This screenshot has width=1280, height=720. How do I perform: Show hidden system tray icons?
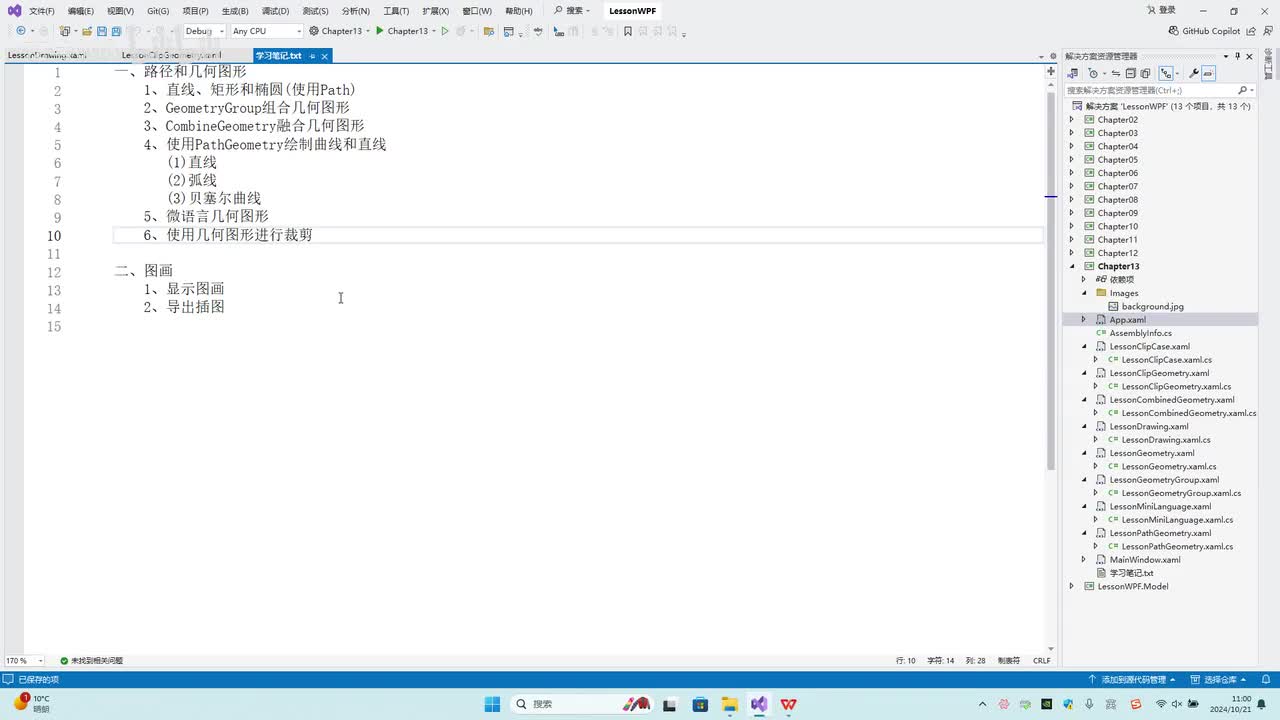pos(982,704)
